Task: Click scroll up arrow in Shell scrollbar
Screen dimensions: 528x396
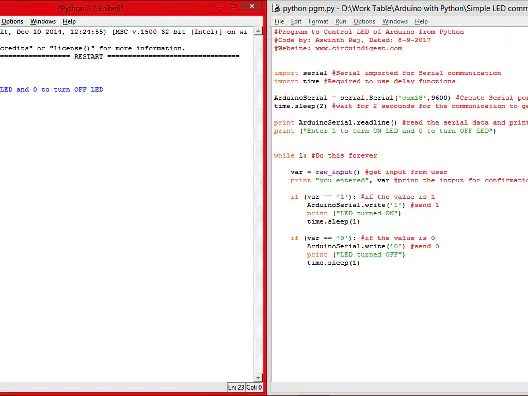Action: click(x=258, y=31)
